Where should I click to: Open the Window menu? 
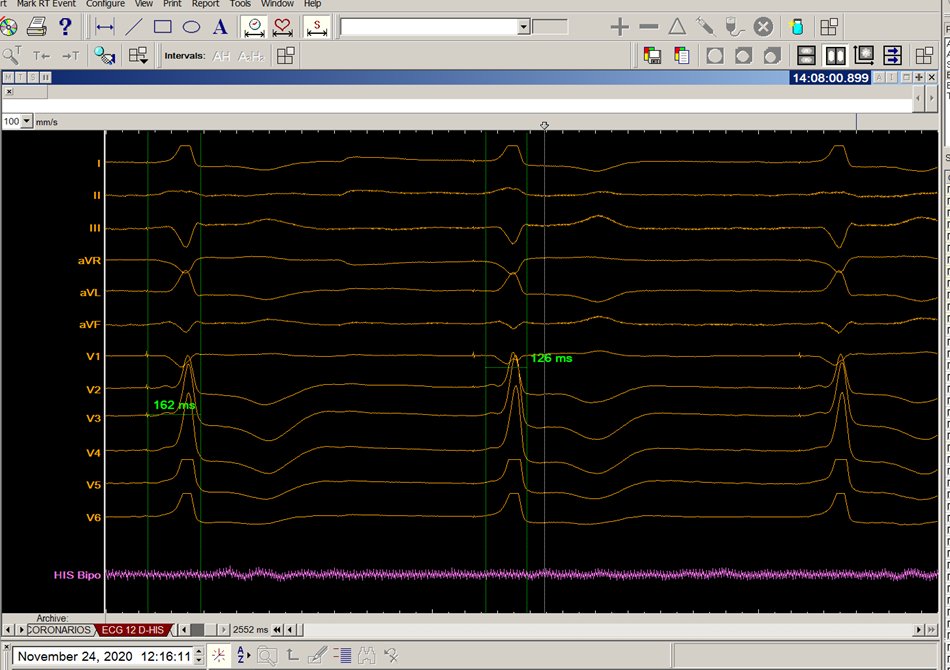[x=277, y=4]
